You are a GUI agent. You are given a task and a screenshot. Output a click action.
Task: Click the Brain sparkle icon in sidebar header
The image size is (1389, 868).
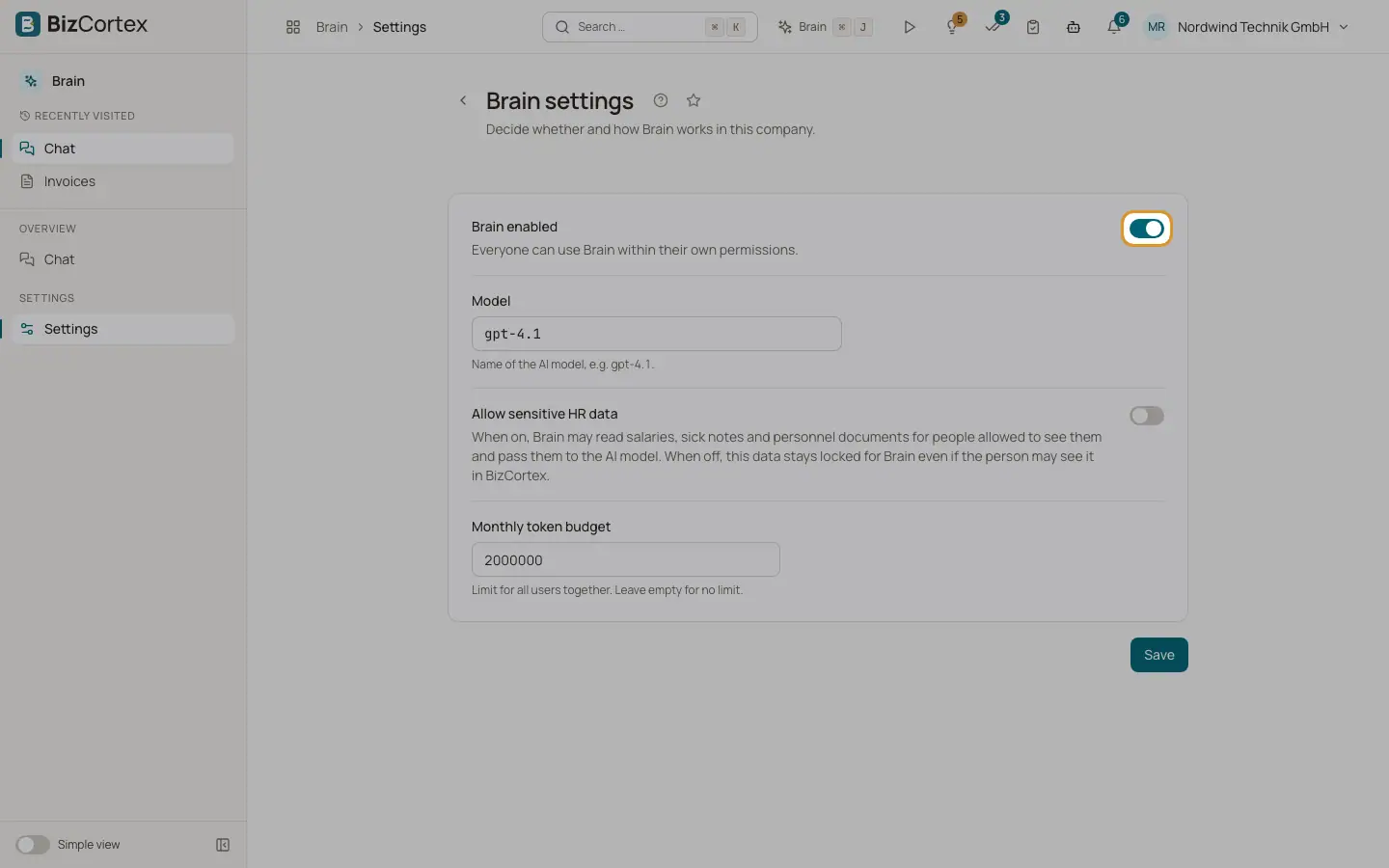(x=31, y=81)
